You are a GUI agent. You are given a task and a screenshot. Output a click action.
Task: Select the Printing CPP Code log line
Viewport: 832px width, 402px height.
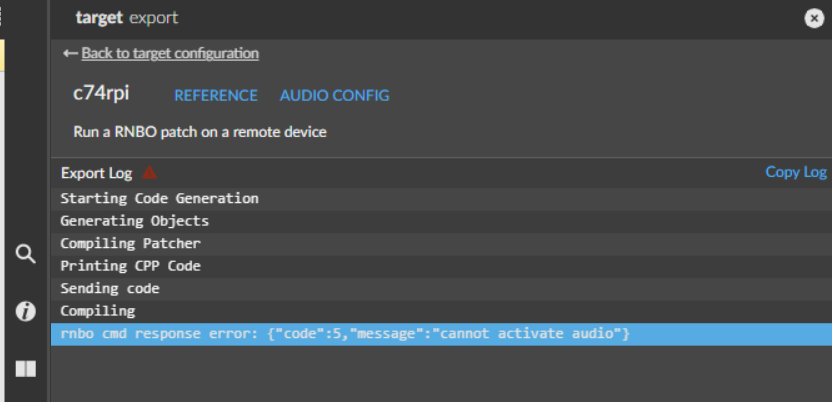click(x=441, y=266)
